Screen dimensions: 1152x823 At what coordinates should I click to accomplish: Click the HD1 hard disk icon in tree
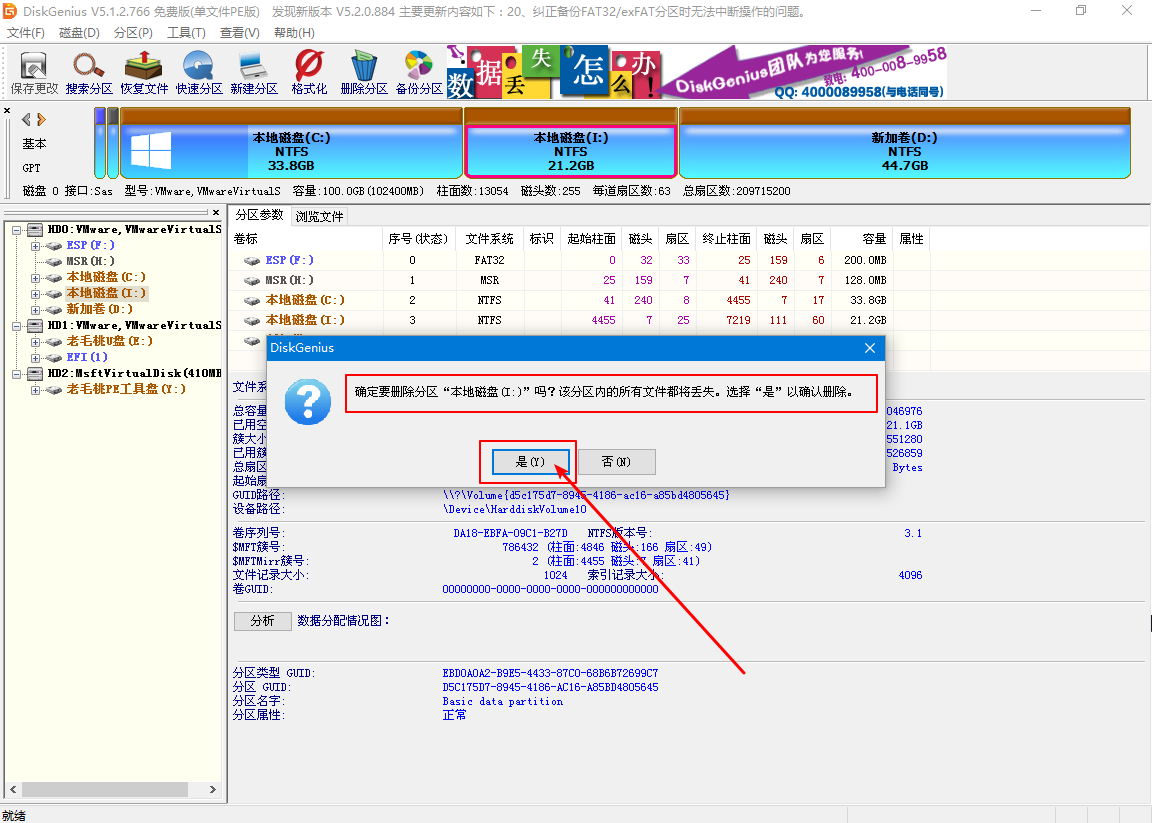[35, 325]
